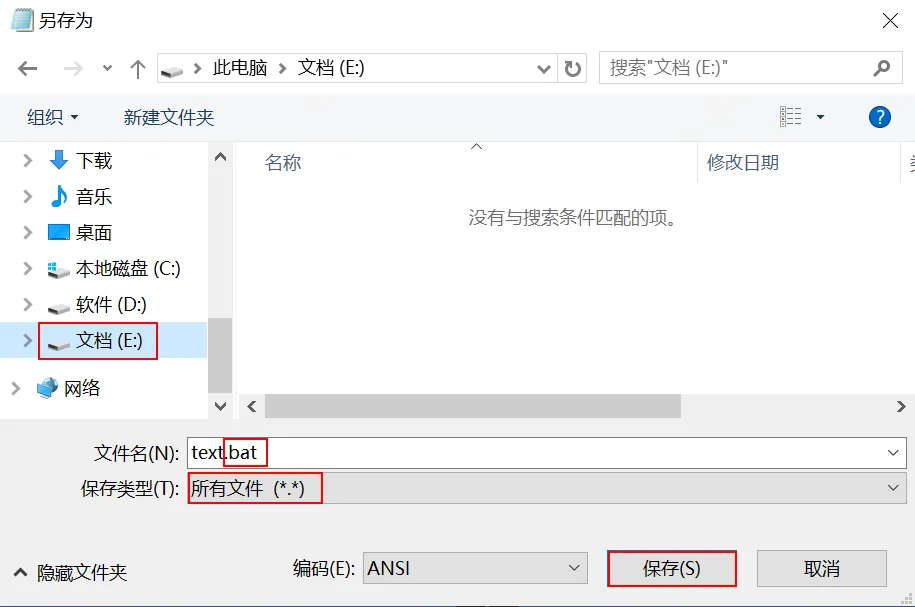
Task: Go back with the left arrow icon
Action: coord(27,69)
